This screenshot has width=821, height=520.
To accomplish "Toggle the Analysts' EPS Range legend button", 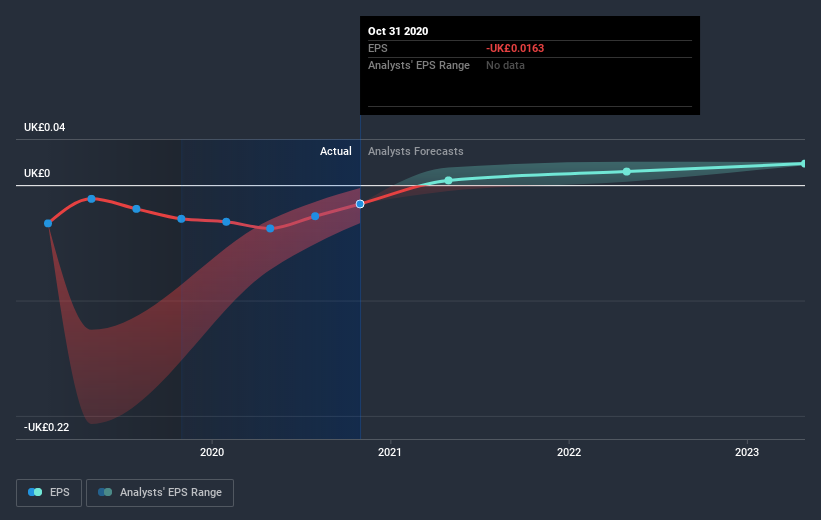I will click(x=160, y=492).
